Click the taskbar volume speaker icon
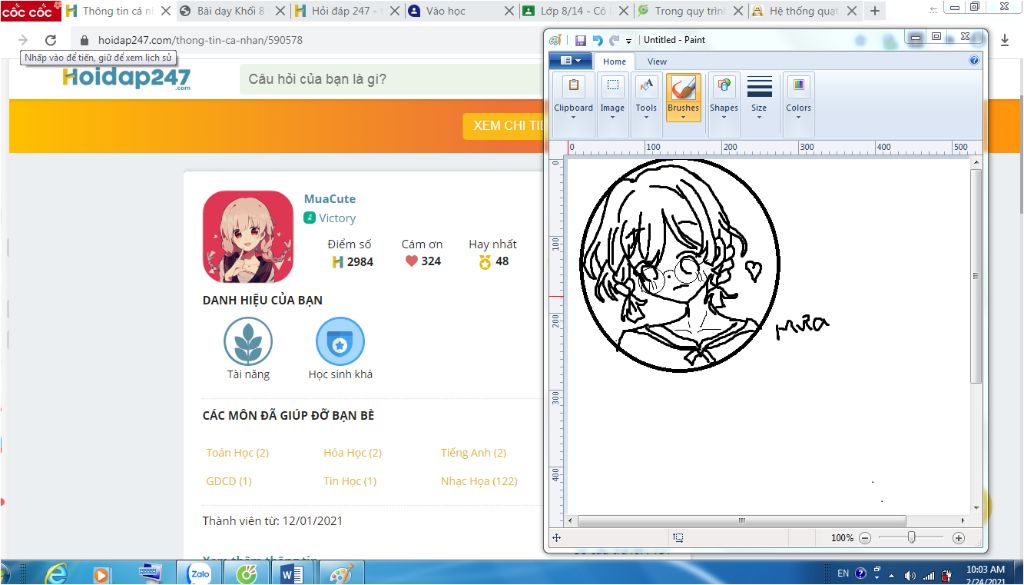The height and width of the screenshot is (585, 1024). [x=910, y=575]
